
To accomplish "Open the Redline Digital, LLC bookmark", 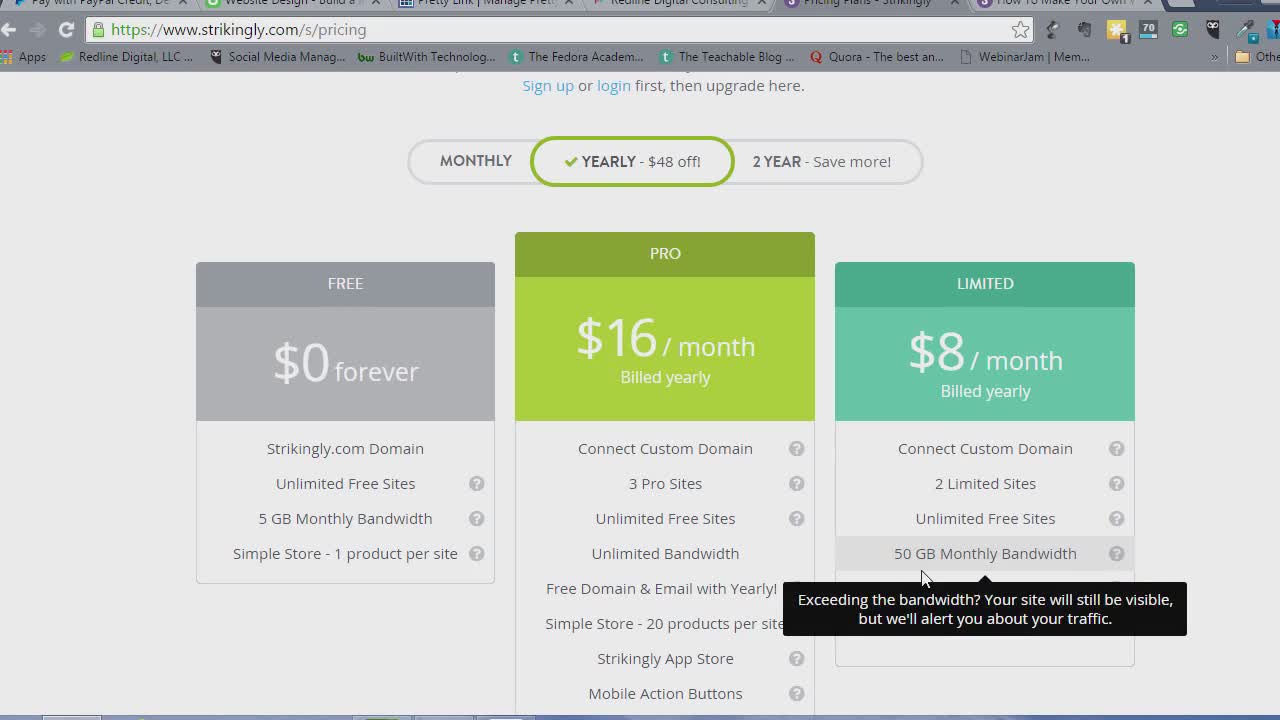I will pos(127,57).
